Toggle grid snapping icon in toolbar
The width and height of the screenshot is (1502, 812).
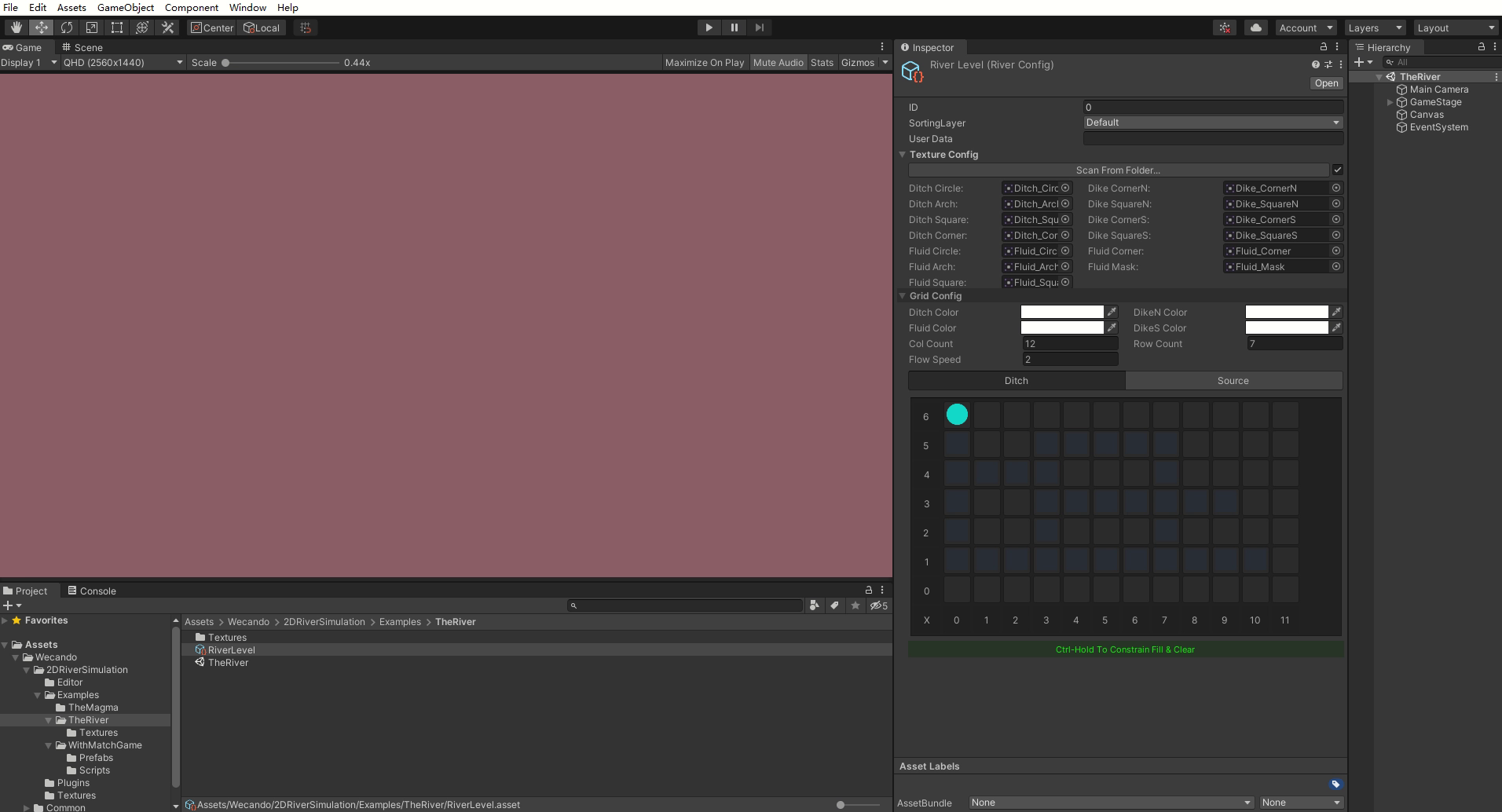(306, 27)
